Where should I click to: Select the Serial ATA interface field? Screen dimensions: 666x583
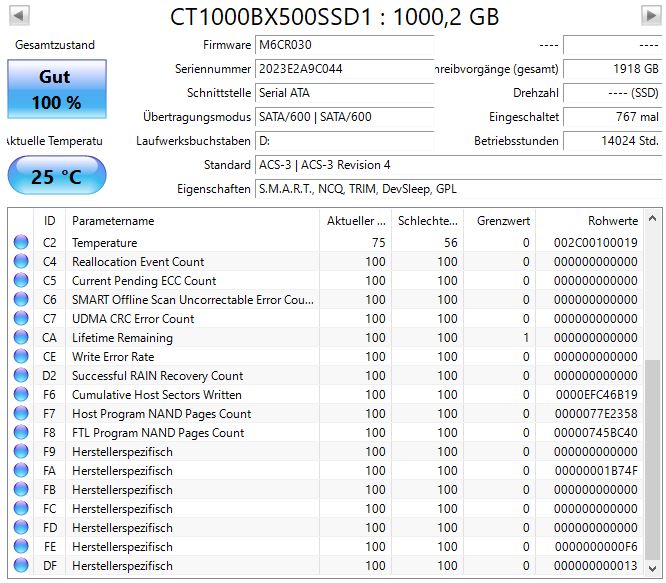coord(344,93)
